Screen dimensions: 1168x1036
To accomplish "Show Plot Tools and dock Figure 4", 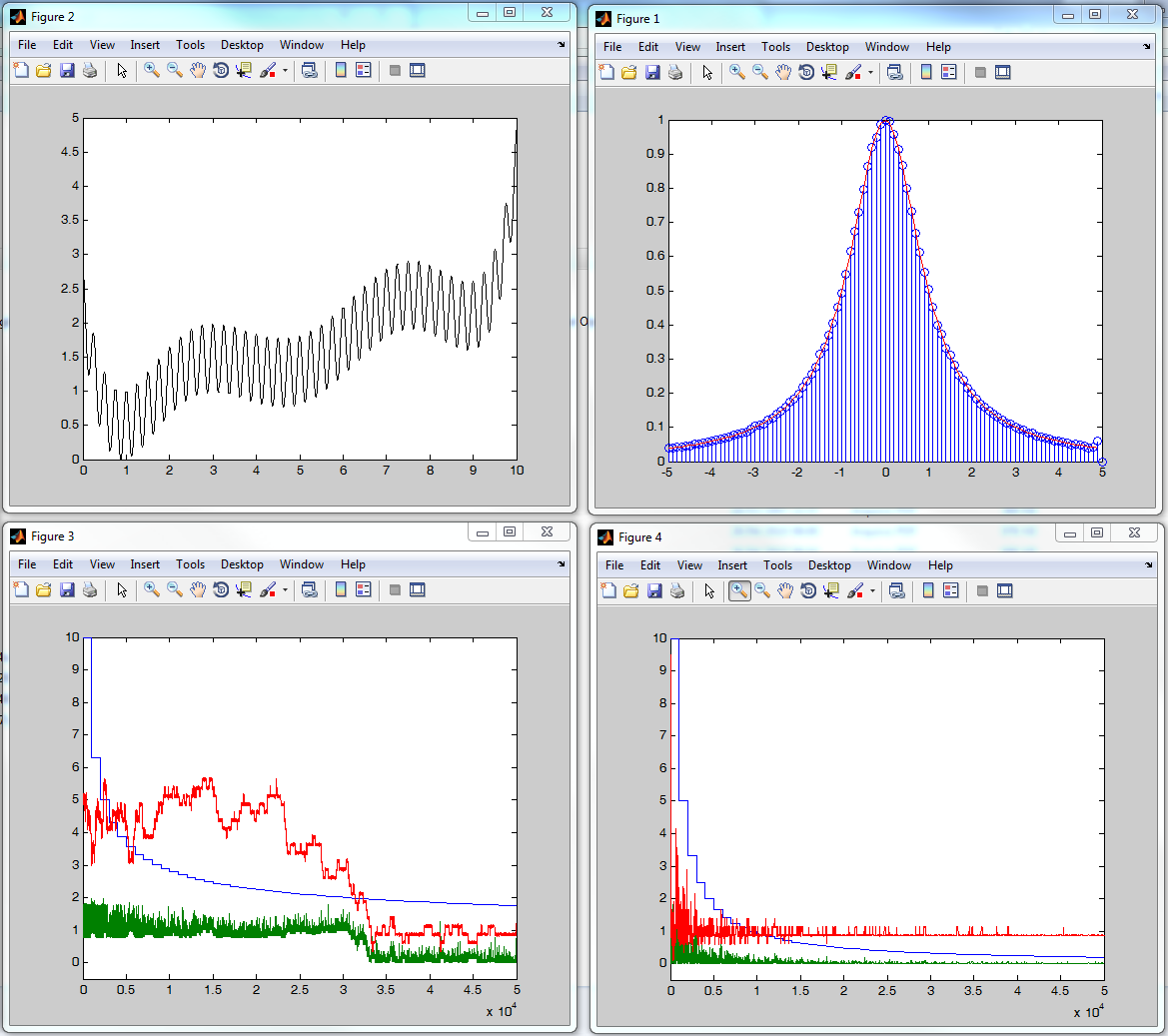I will pyautogui.click(x=1004, y=590).
